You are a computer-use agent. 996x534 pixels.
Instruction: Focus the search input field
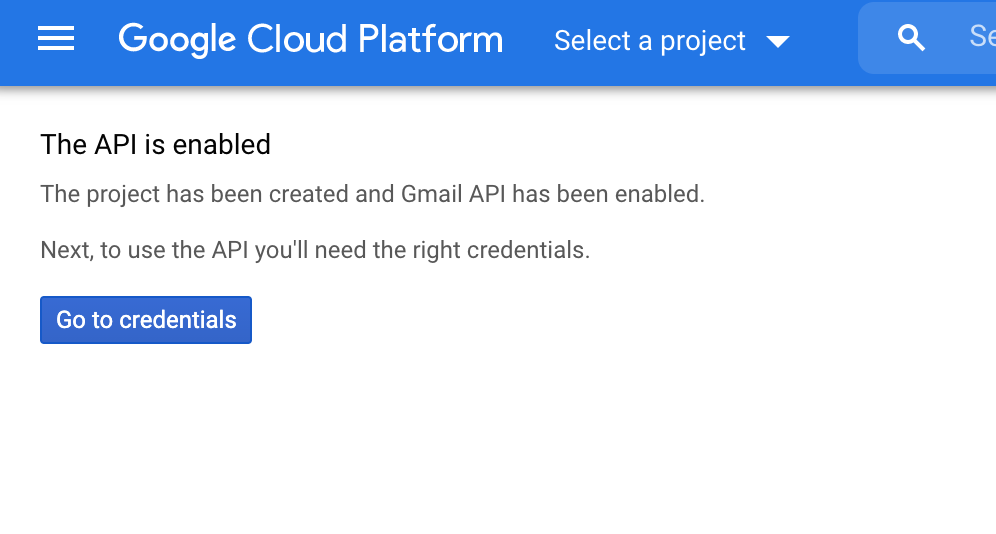click(x=927, y=38)
